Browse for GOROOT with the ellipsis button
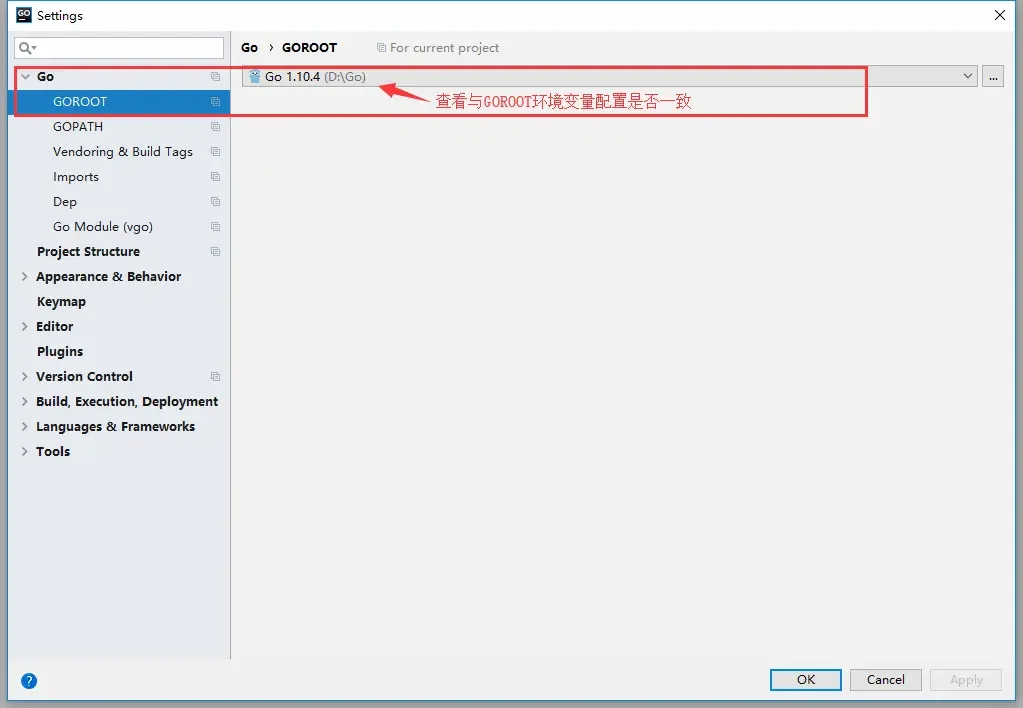This screenshot has width=1023, height=708. pyautogui.click(x=993, y=76)
